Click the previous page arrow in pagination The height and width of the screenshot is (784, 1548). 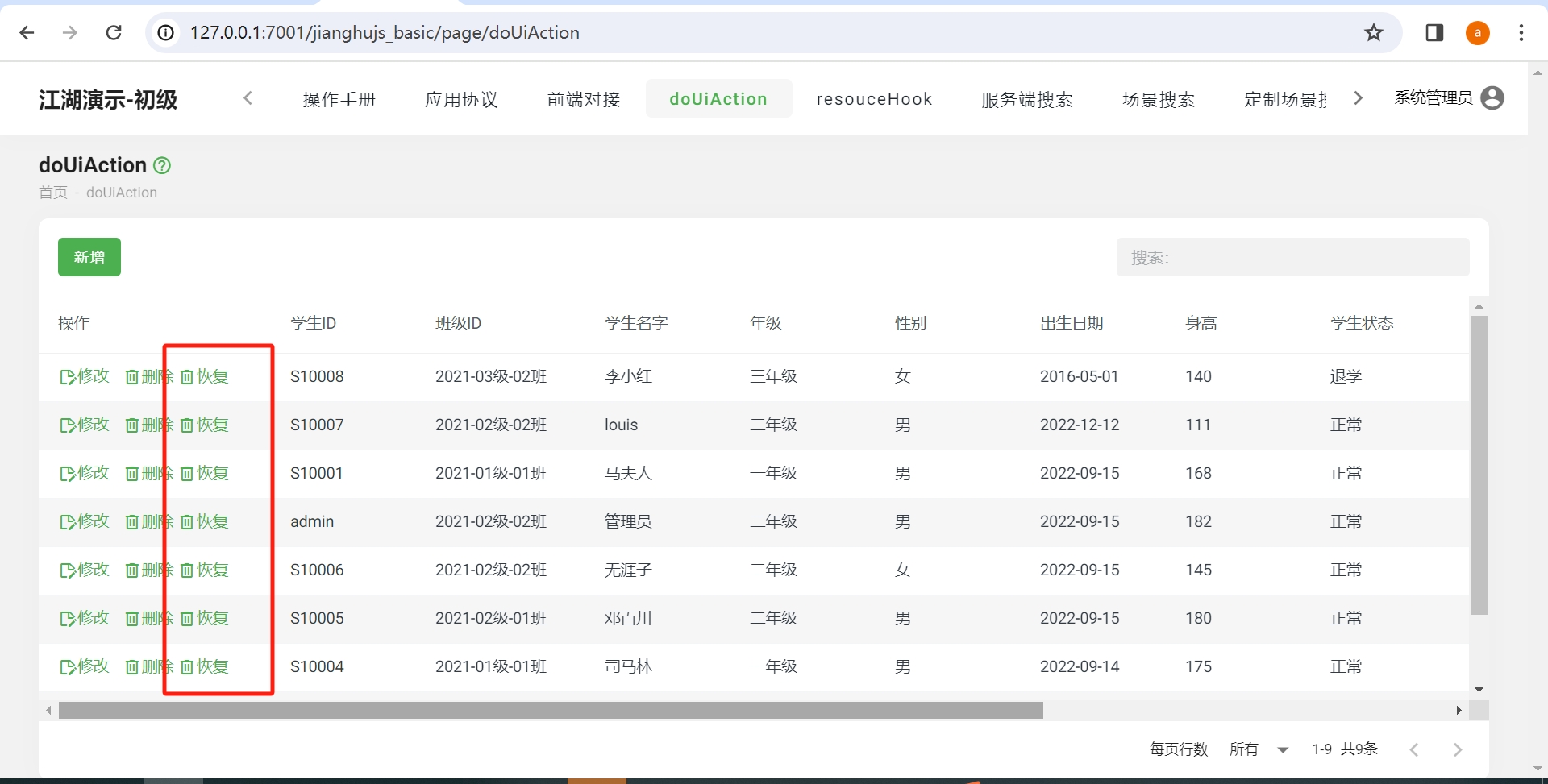1414,749
